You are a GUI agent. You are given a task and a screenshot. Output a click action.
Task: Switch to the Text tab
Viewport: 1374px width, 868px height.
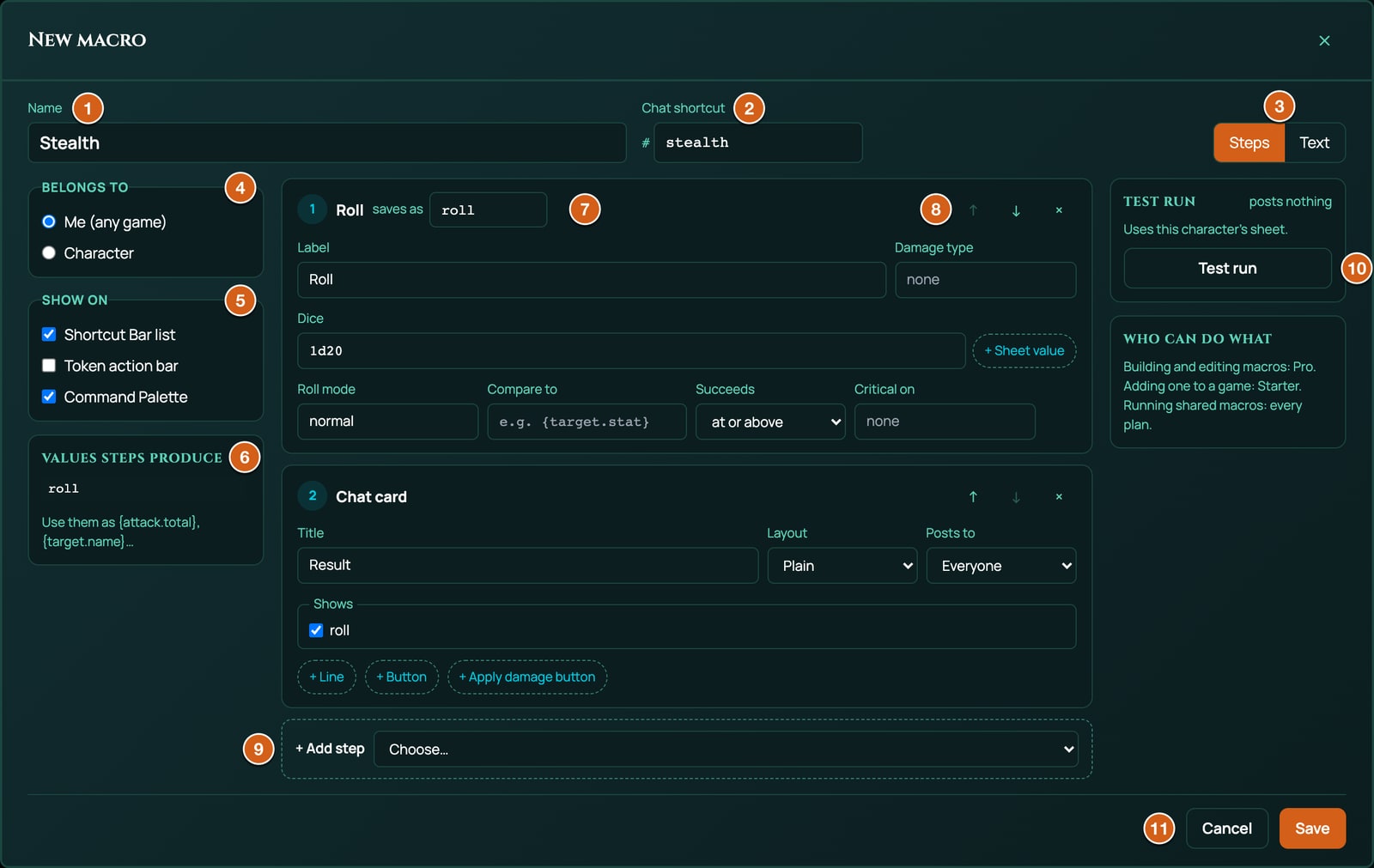pos(1314,143)
